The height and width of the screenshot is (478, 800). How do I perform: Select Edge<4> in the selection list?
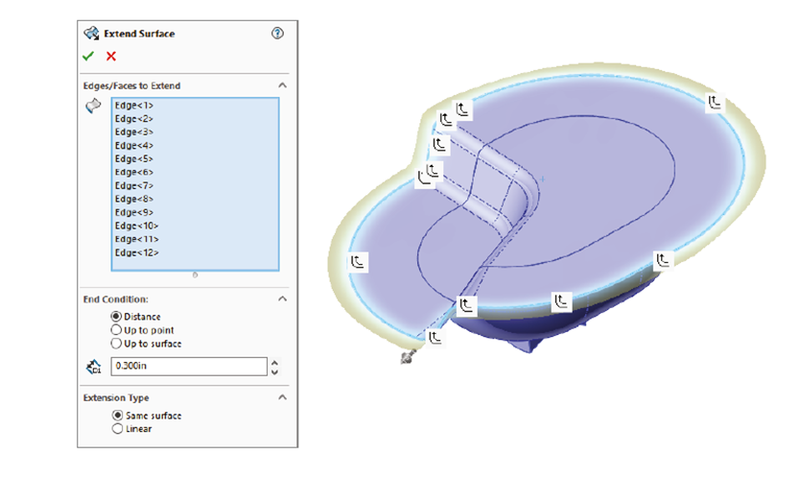coord(134,145)
